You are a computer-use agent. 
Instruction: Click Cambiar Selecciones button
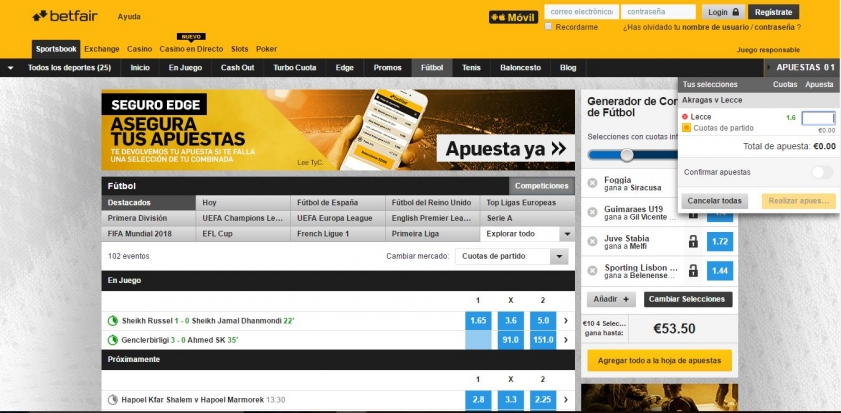click(x=688, y=299)
